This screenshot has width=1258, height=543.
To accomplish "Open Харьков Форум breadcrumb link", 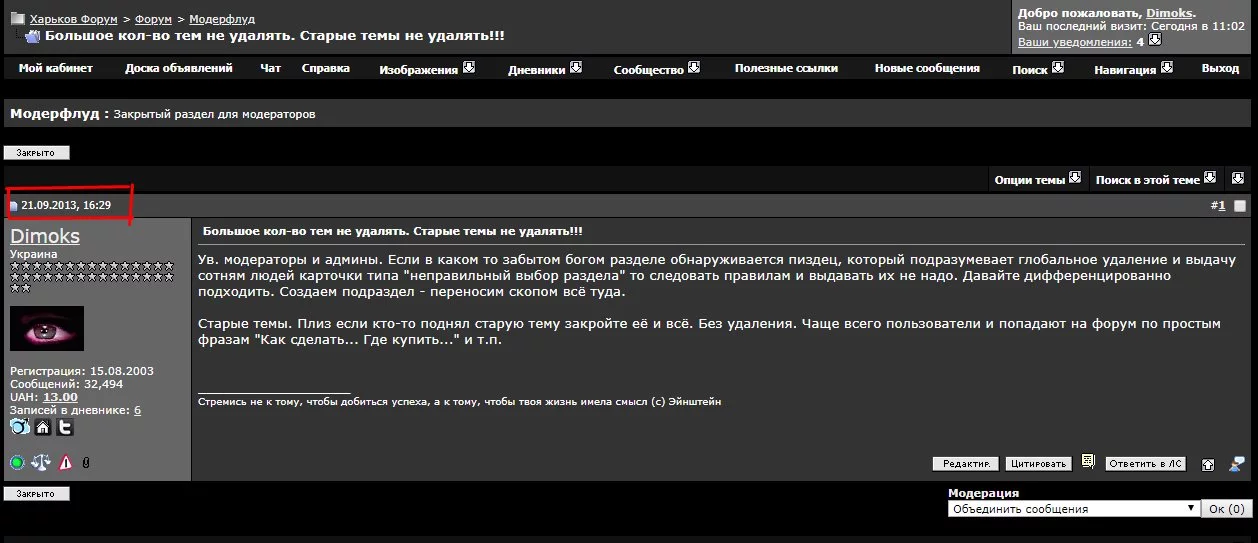I will click(x=73, y=19).
